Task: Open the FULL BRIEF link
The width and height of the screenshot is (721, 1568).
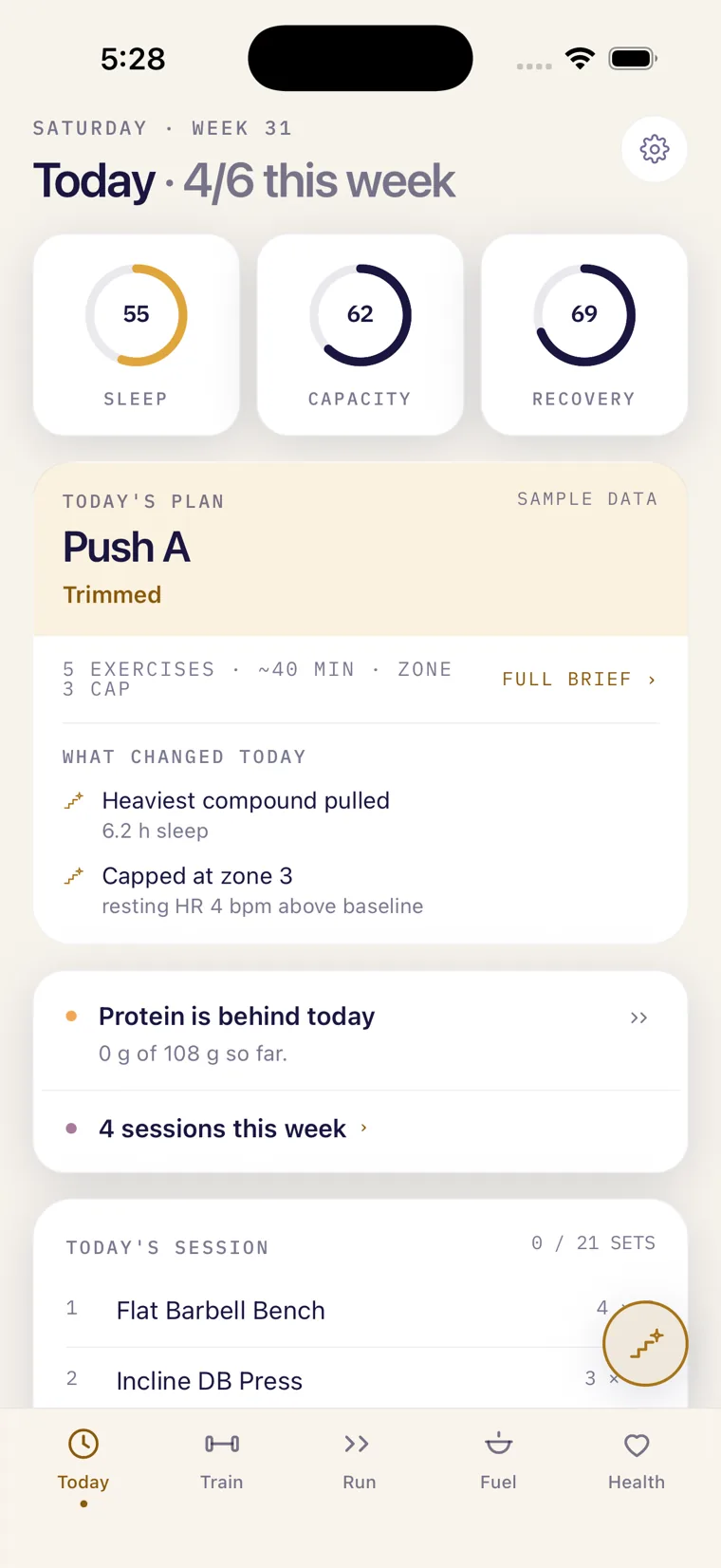Action: [580, 680]
